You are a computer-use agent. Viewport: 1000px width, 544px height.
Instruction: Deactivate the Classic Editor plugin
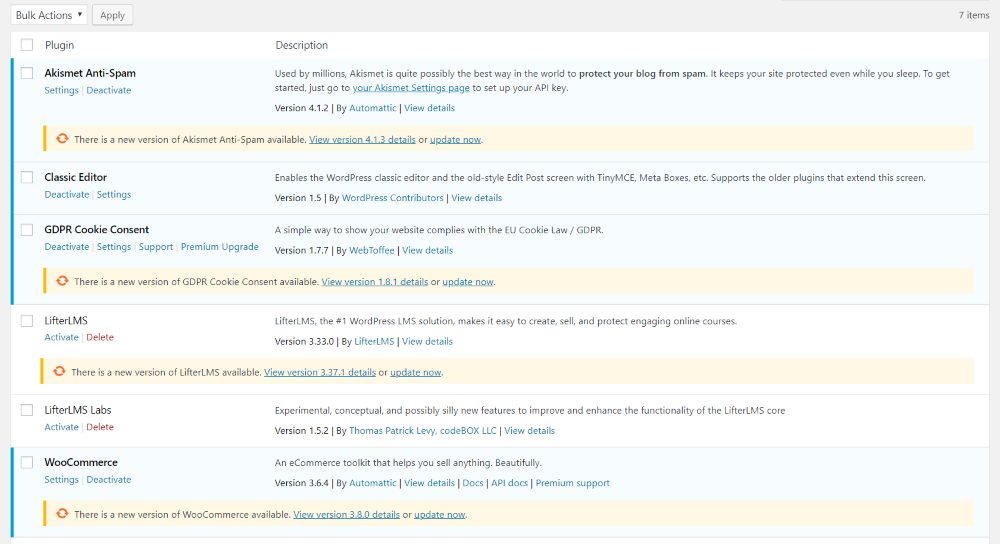tap(66, 194)
